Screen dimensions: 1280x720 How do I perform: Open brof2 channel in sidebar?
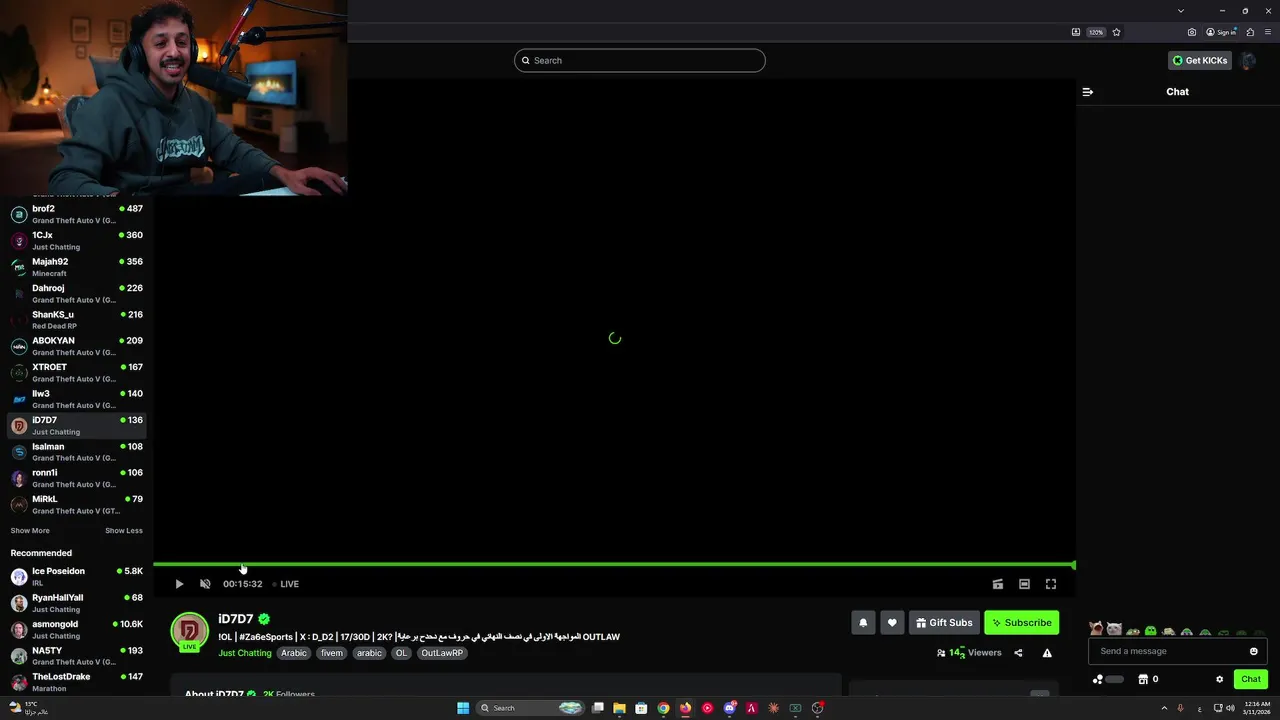pyautogui.click(x=76, y=215)
